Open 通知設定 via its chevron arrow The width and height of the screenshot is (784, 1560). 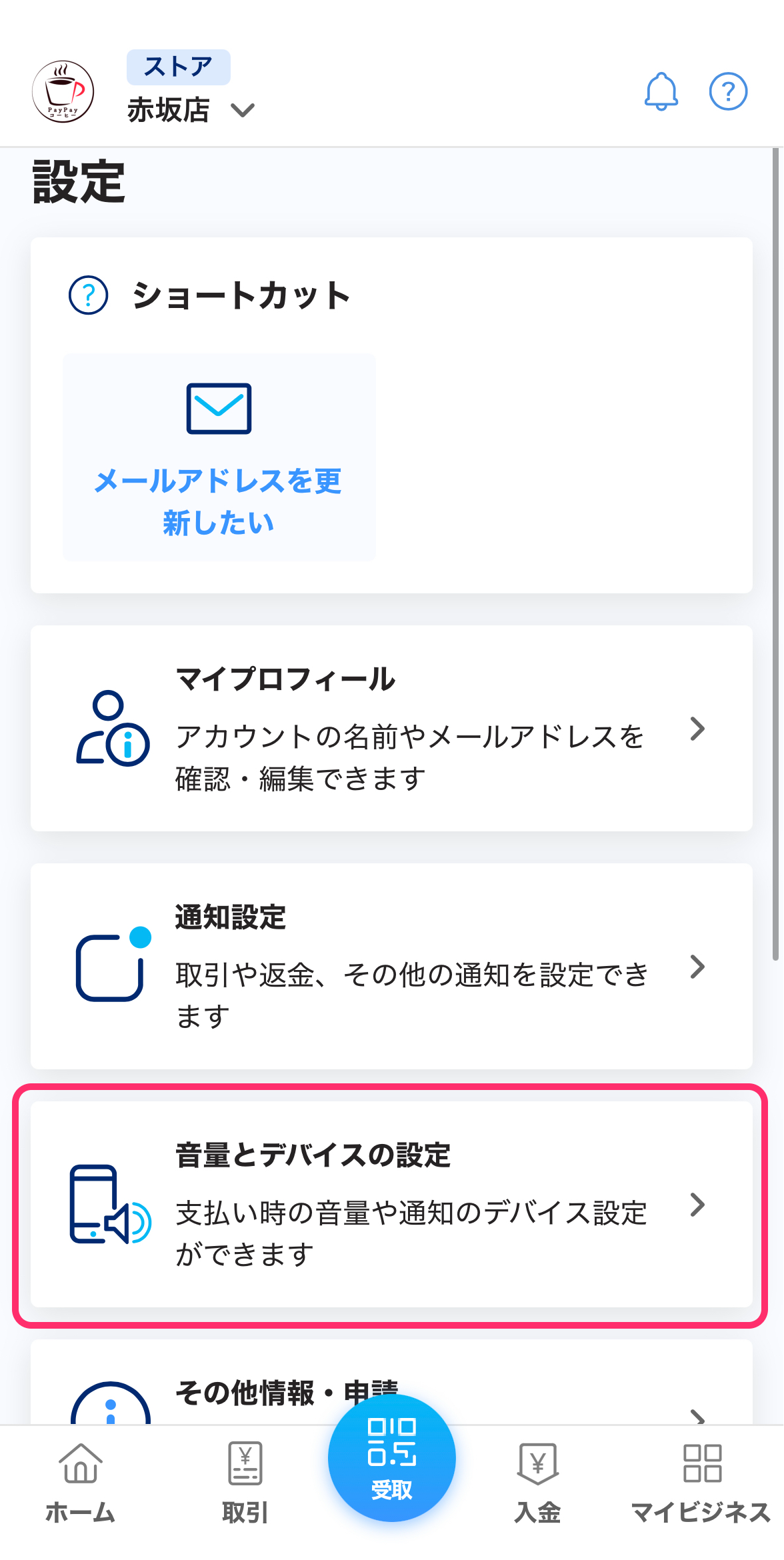tap(697, 967)
